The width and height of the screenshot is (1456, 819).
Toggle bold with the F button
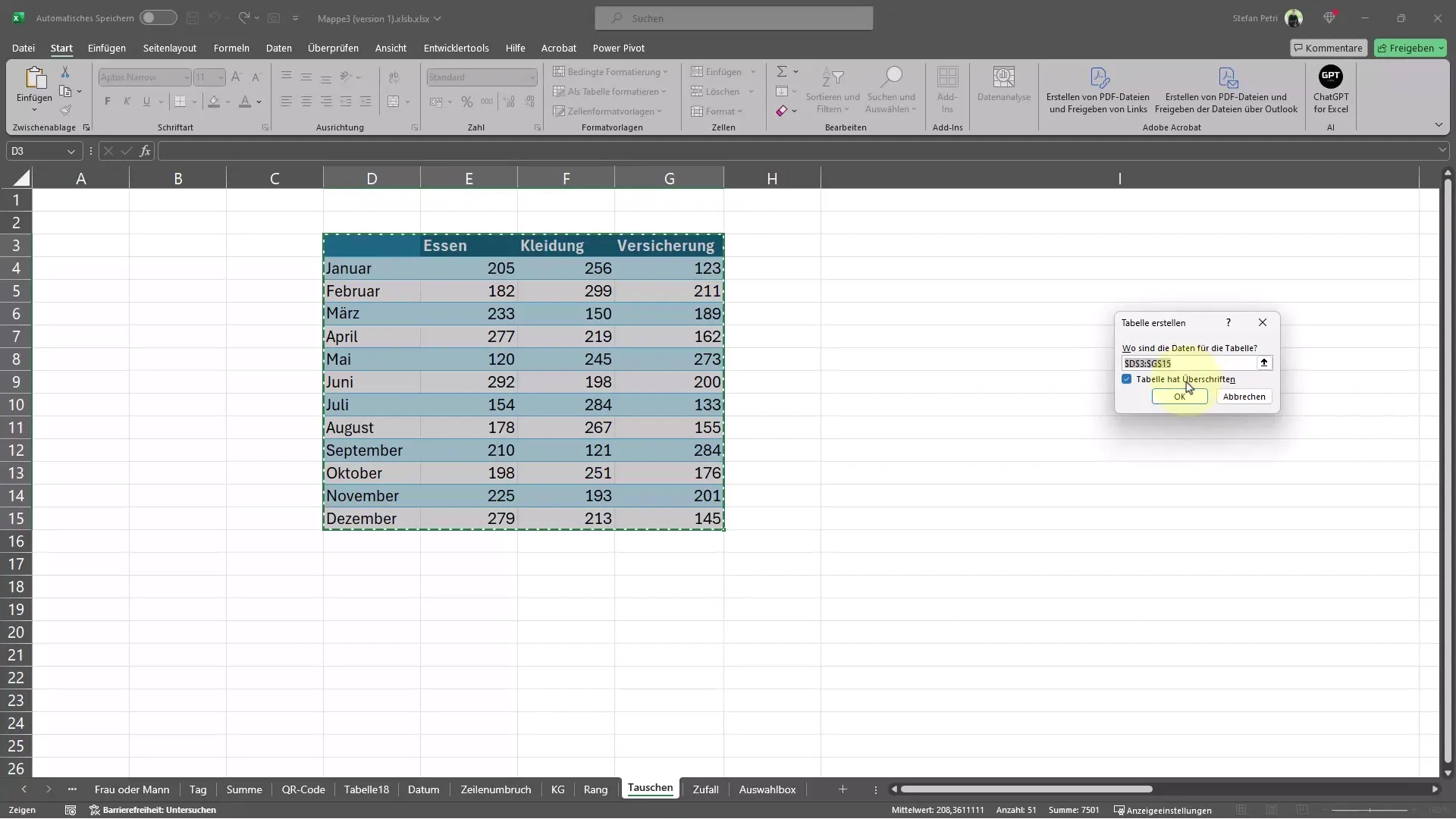[108, 102]
